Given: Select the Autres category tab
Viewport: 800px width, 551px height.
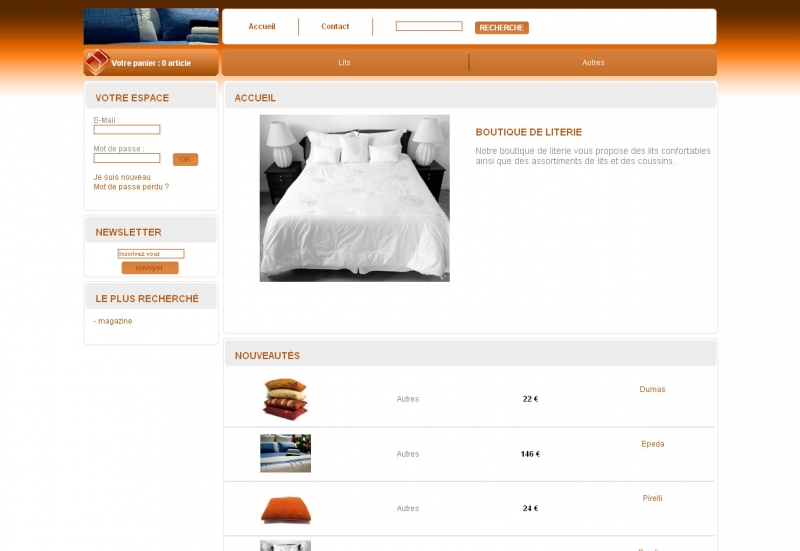Looking at the screenshot, I should click(593, 63).
